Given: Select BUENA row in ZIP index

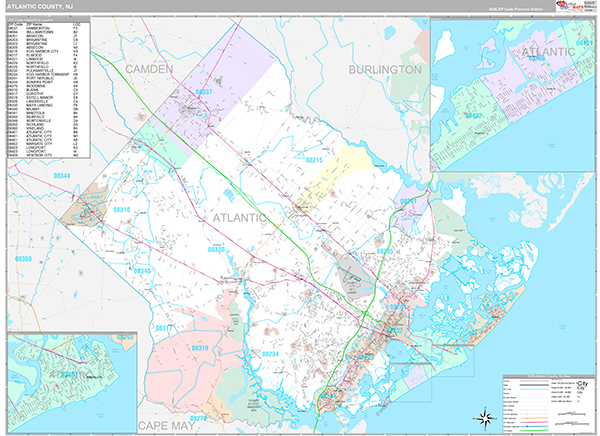Looking at the screenshot, I should [44, 90].
